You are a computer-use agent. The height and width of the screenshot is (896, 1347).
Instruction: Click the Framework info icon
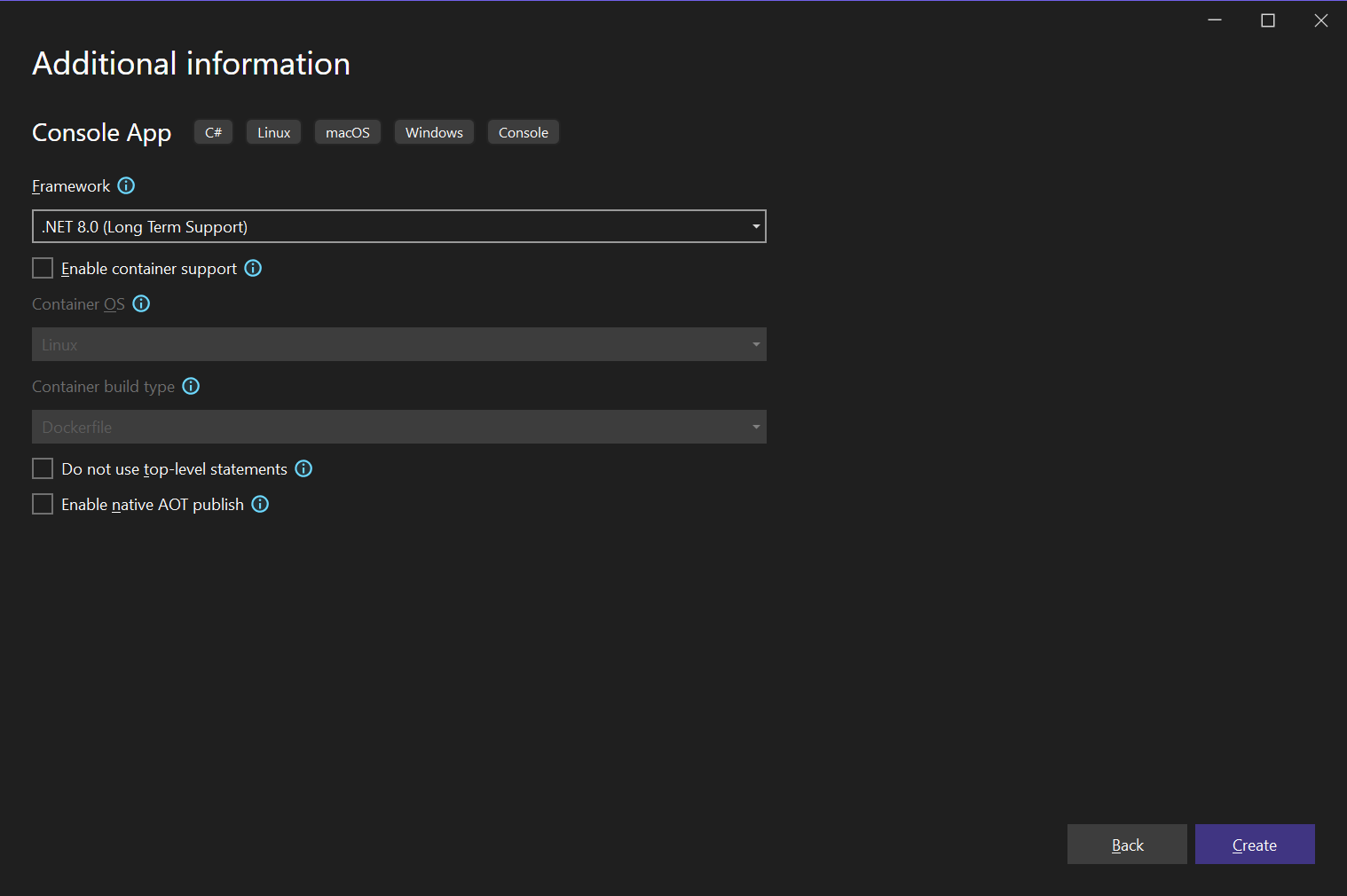(x=126, y=185)
